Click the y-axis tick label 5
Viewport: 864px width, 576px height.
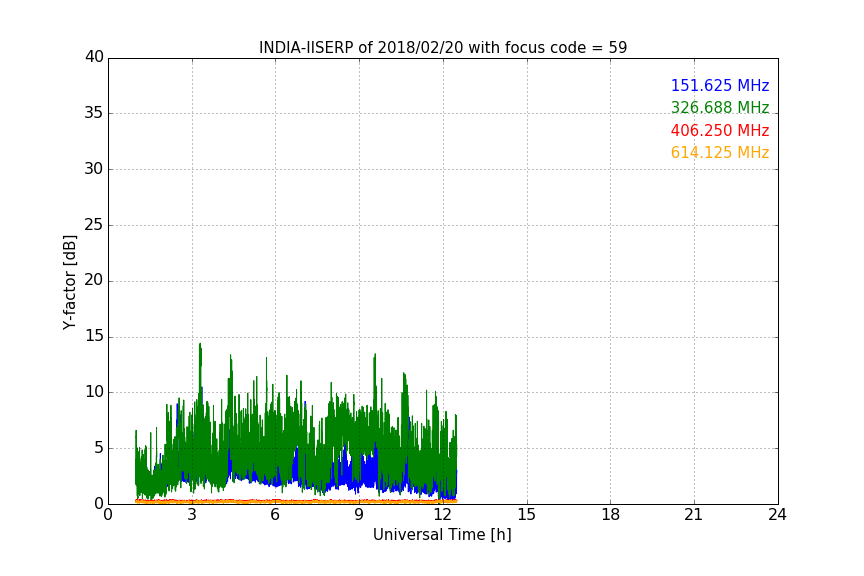click(x=99, y=447)
